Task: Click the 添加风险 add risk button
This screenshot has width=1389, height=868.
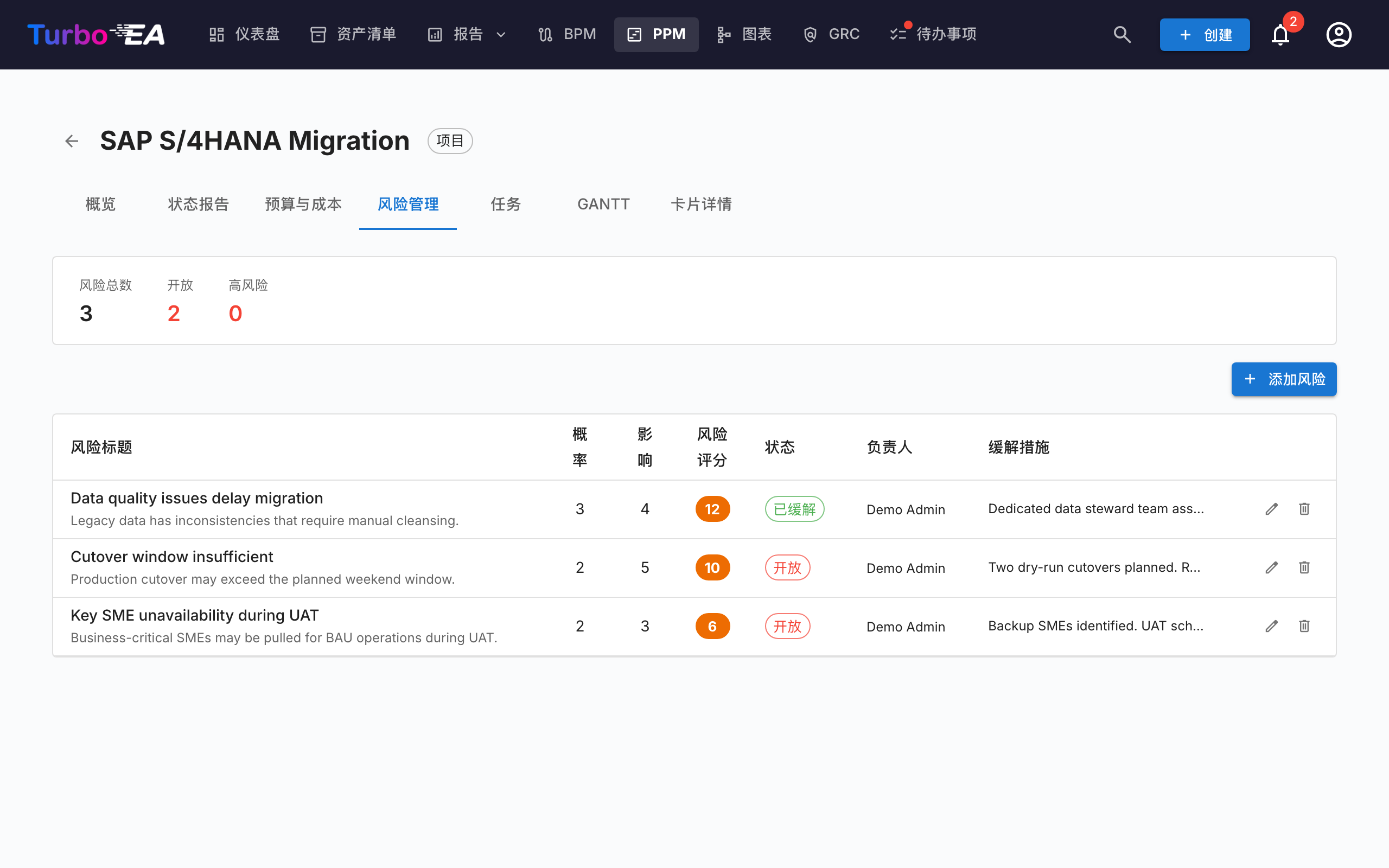Action: (x=1283, y=379)
